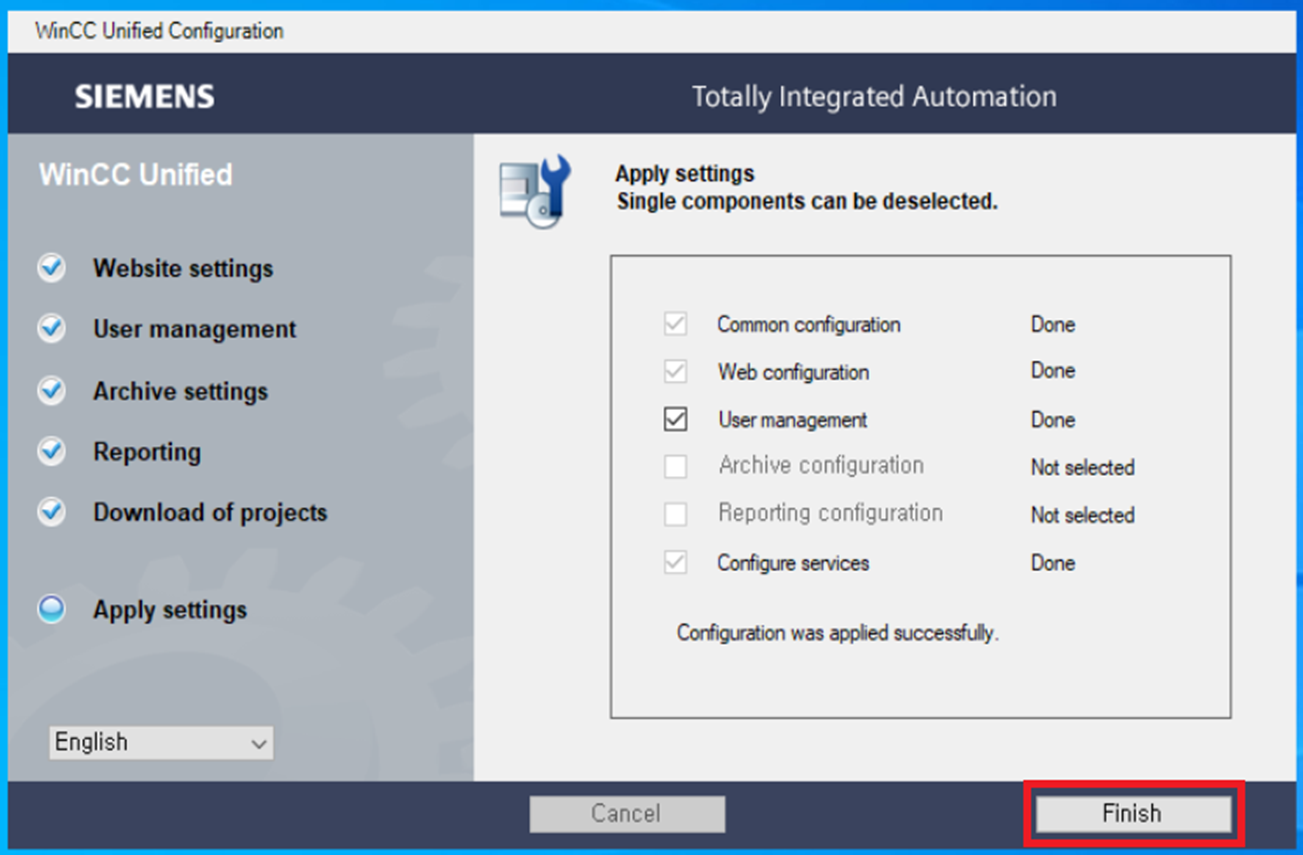This screenshot has width=1303, height=855.
Task: Click the server and wrench settings icon
Action: (535, 191)
